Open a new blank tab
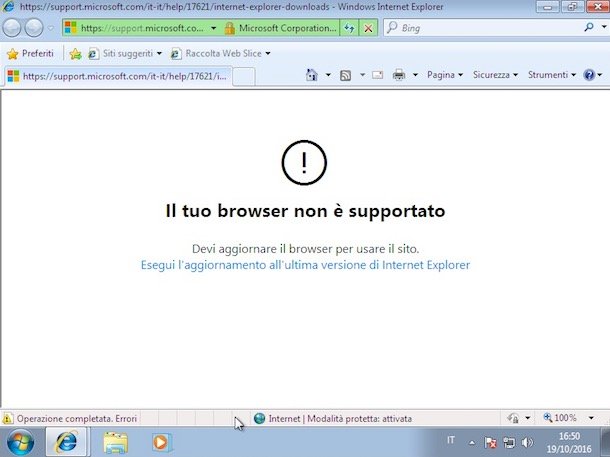The width and height of the screenshot is (610, 457). point(244,76)
